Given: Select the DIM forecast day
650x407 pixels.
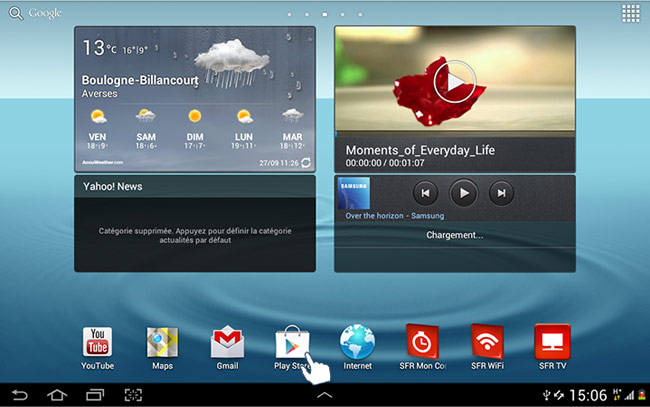Looking at the screenshot, I should click(x=195, y=128).
